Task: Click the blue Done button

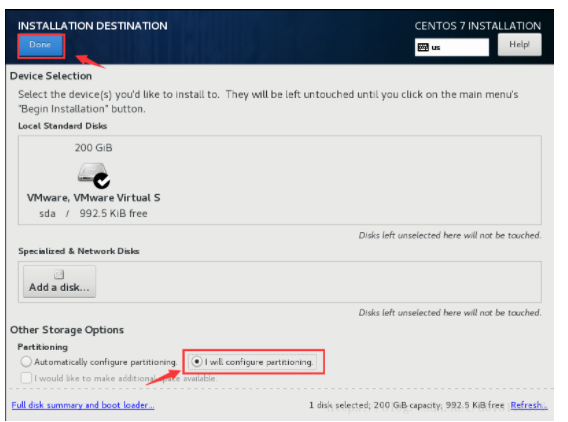Action: [41, 46]
